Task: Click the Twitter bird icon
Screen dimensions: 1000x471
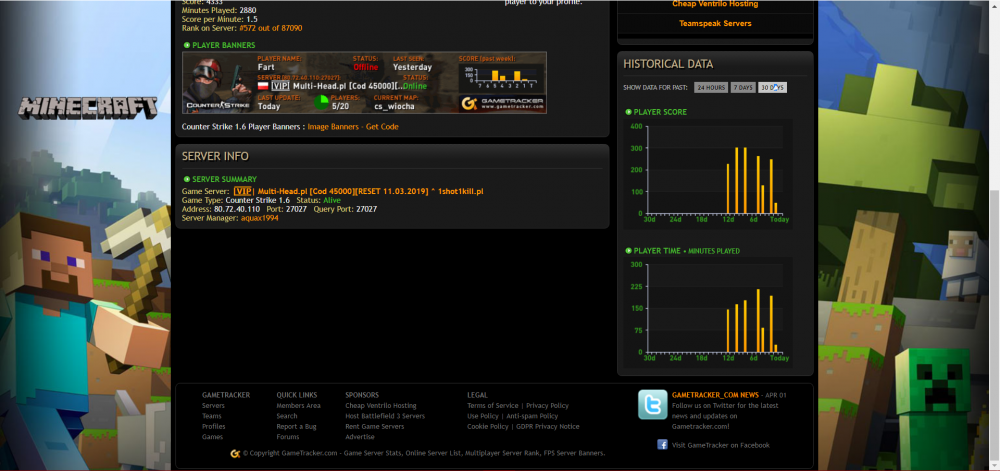Action: 652,404
